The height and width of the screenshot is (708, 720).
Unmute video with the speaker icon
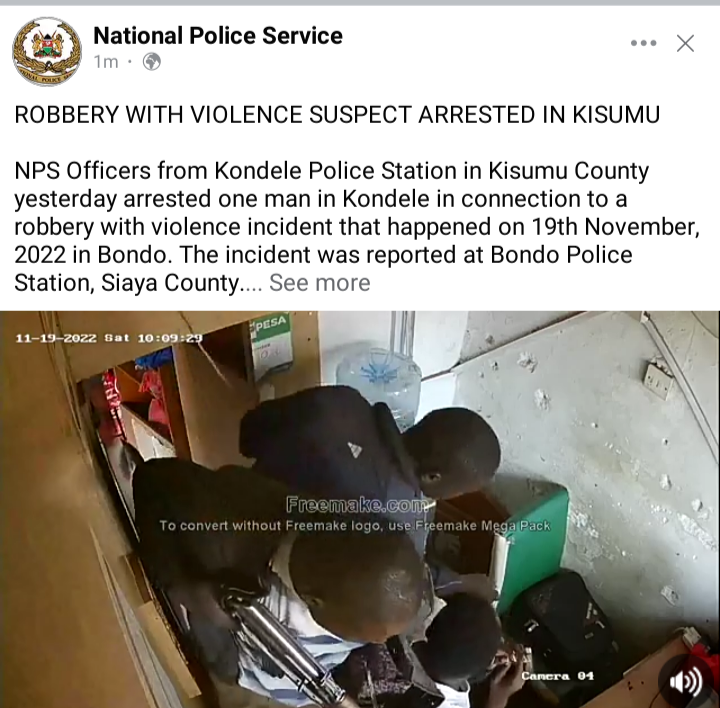click(x=686, y=682)
